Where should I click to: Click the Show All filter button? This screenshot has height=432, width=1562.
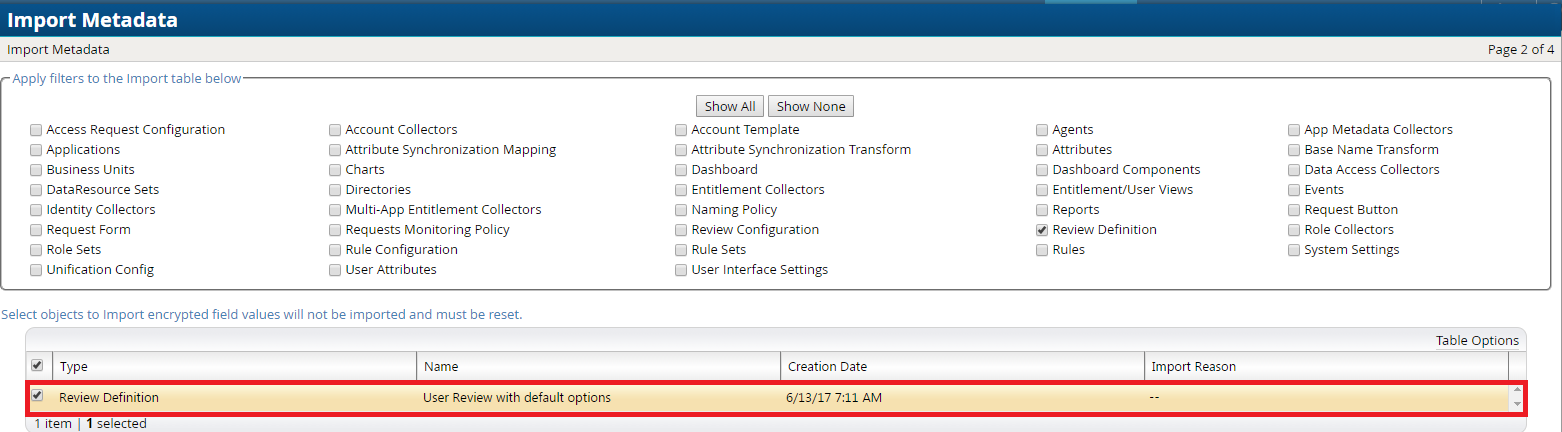point(729,106)
